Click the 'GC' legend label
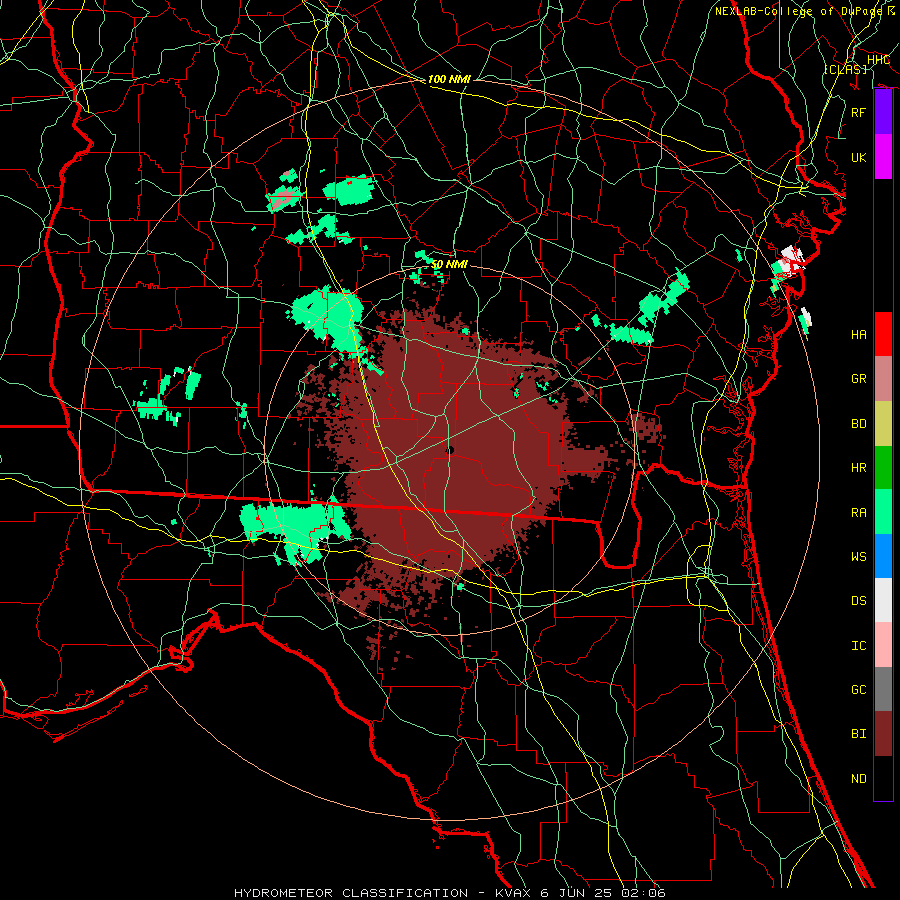Screen dimensions: 900x900 coord(859,690)
